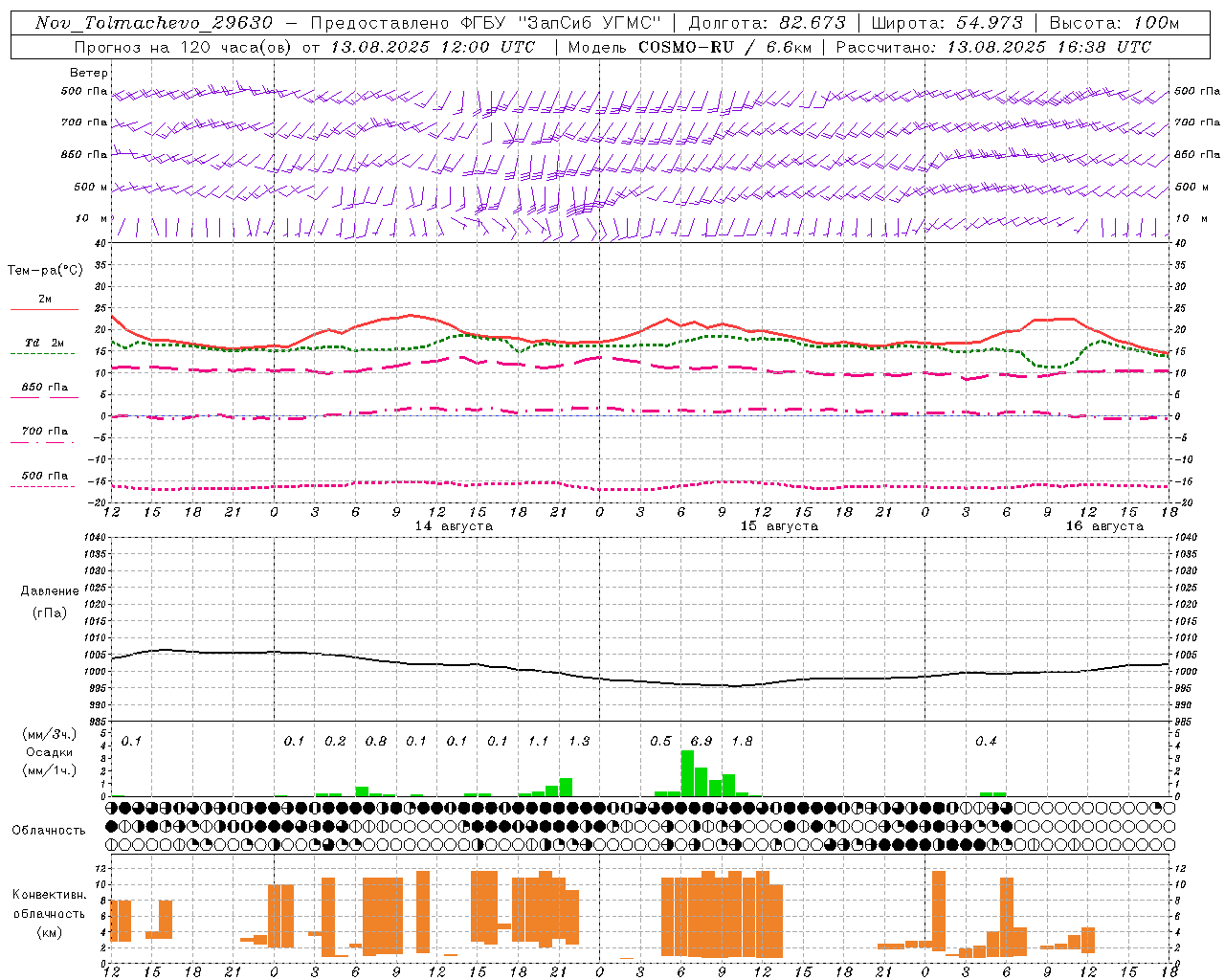1225x980 pixels.
Task: Click the 0.5 three-hour precipitation value
Action: click(660, 742)
